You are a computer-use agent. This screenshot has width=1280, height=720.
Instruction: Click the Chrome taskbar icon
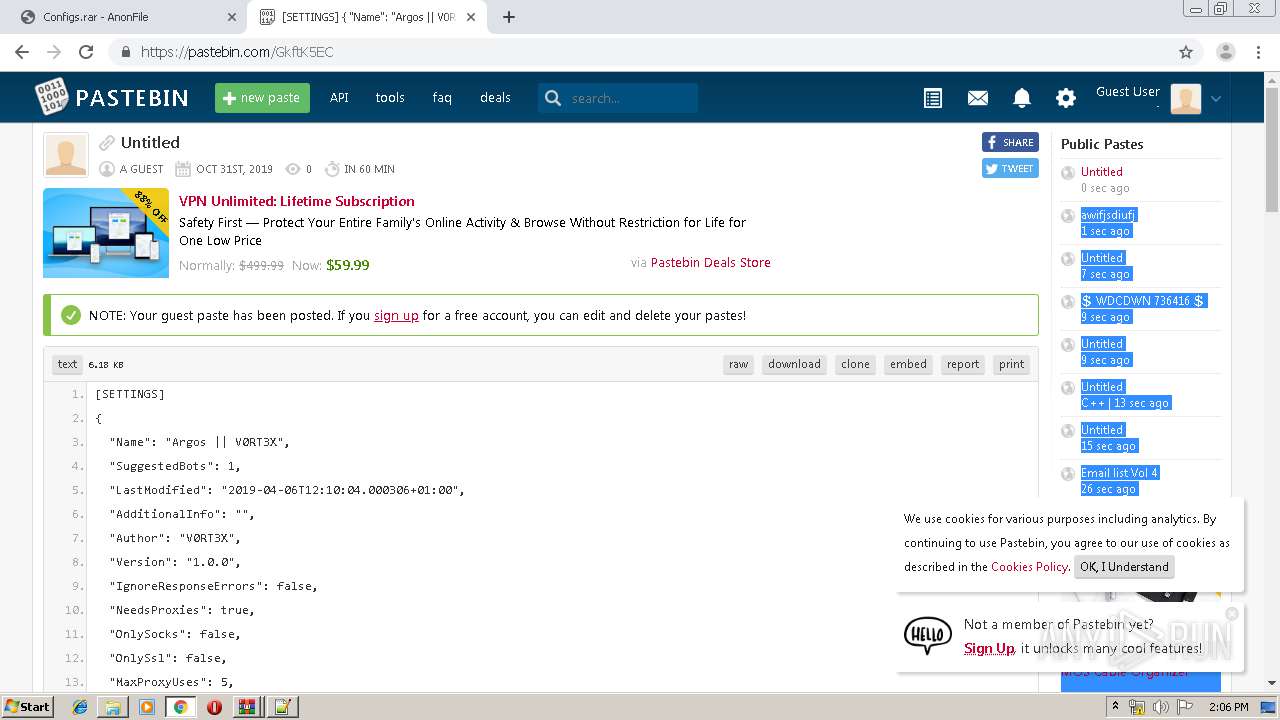(x=180, y=707)
